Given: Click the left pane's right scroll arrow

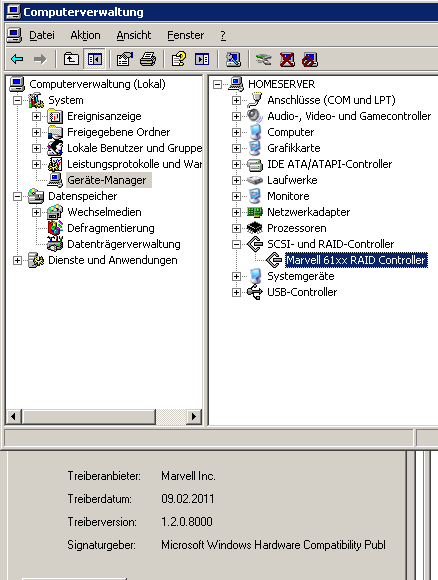Looking at the screenshot, I should click(x=193, y=417).
